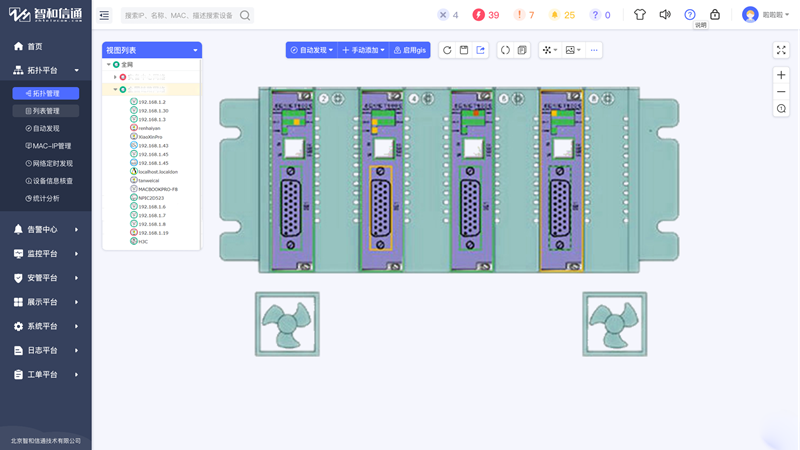The width and height of the screenshot is (800, 450).
Task: Click the circular sync arrows icon
Action: pyautogui.click(x=505, y=50)
